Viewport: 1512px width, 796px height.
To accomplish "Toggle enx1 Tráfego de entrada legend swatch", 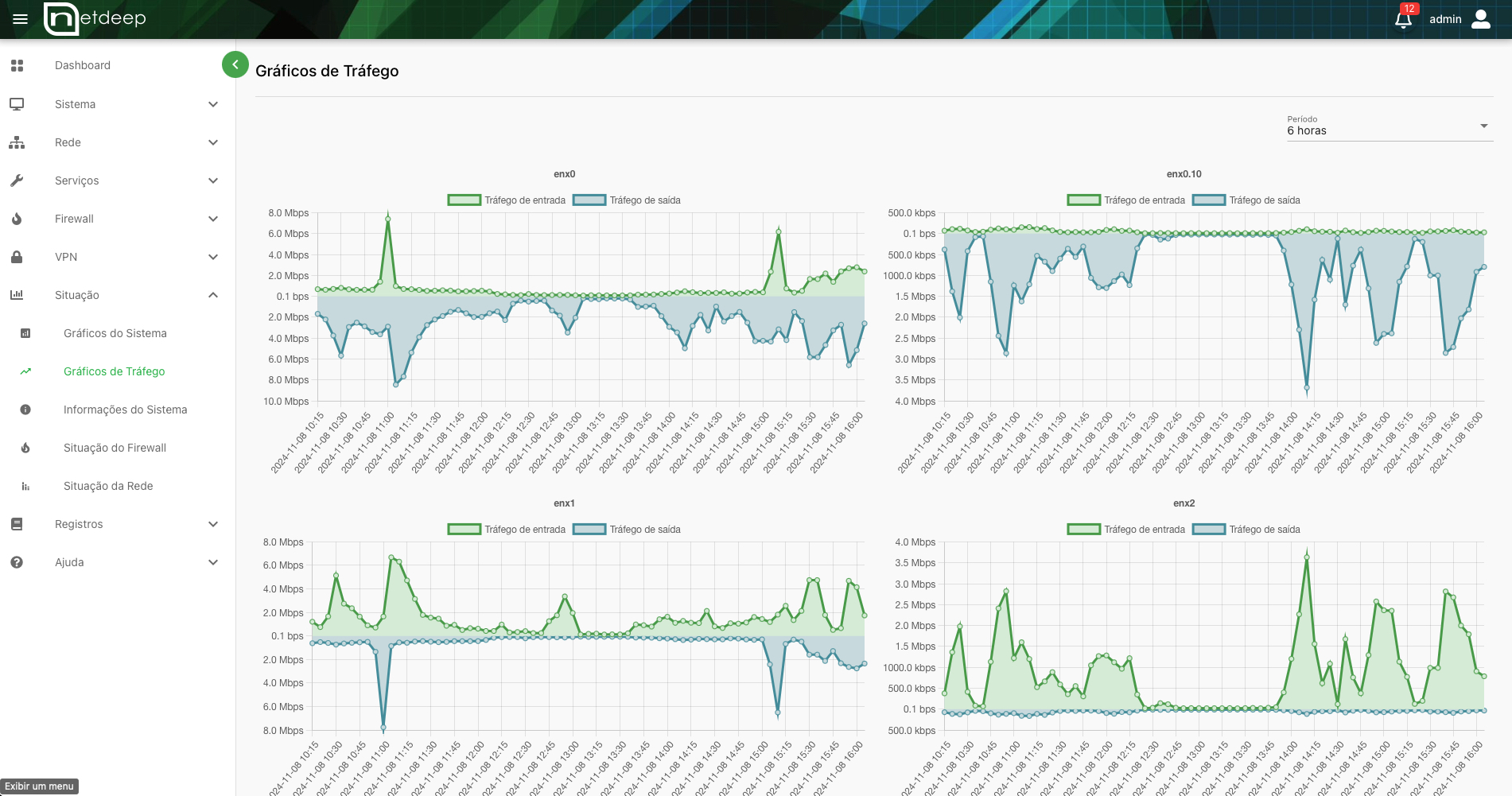I will pos(464,530).
